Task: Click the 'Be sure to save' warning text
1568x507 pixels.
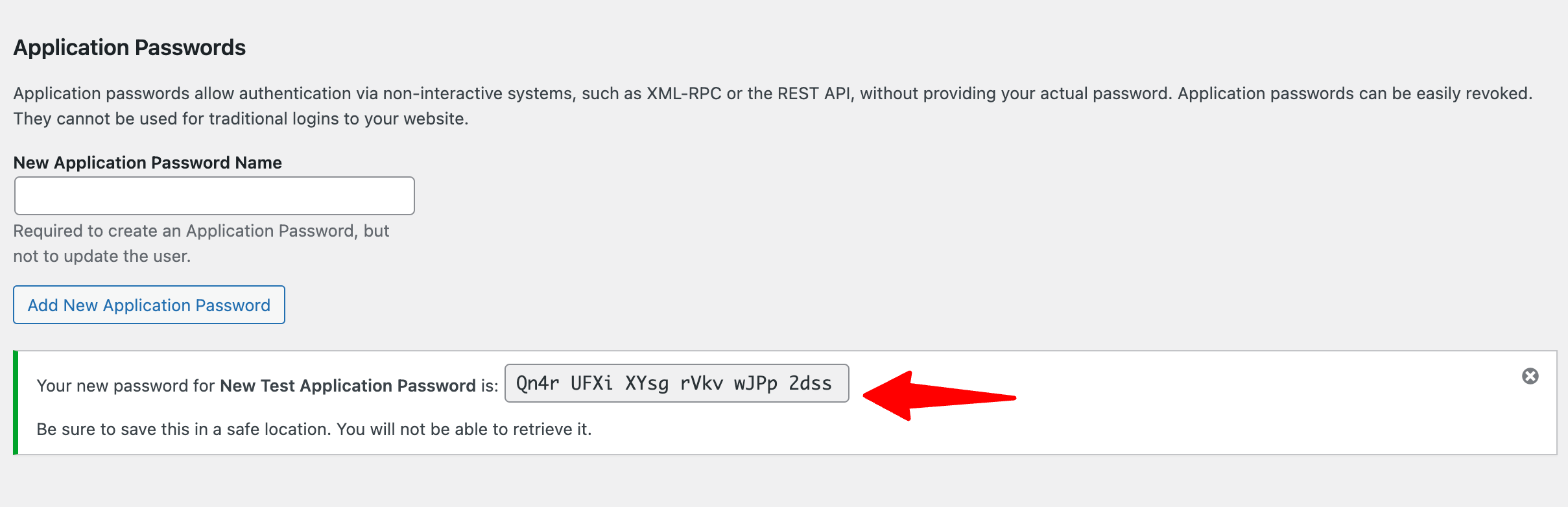Action: (x=314, y=429)
